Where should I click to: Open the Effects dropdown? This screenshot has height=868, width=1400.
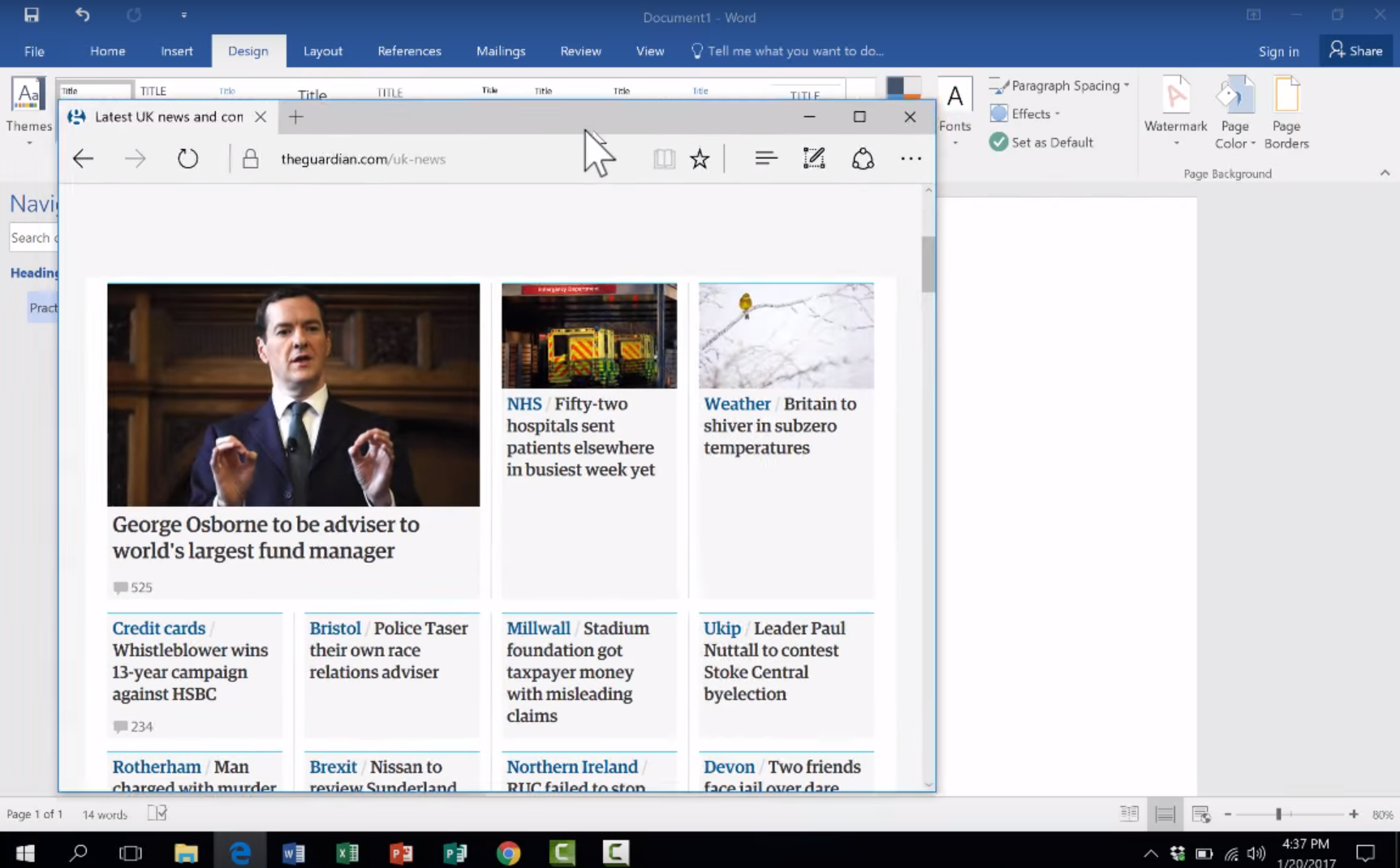tap(1025, 114)
